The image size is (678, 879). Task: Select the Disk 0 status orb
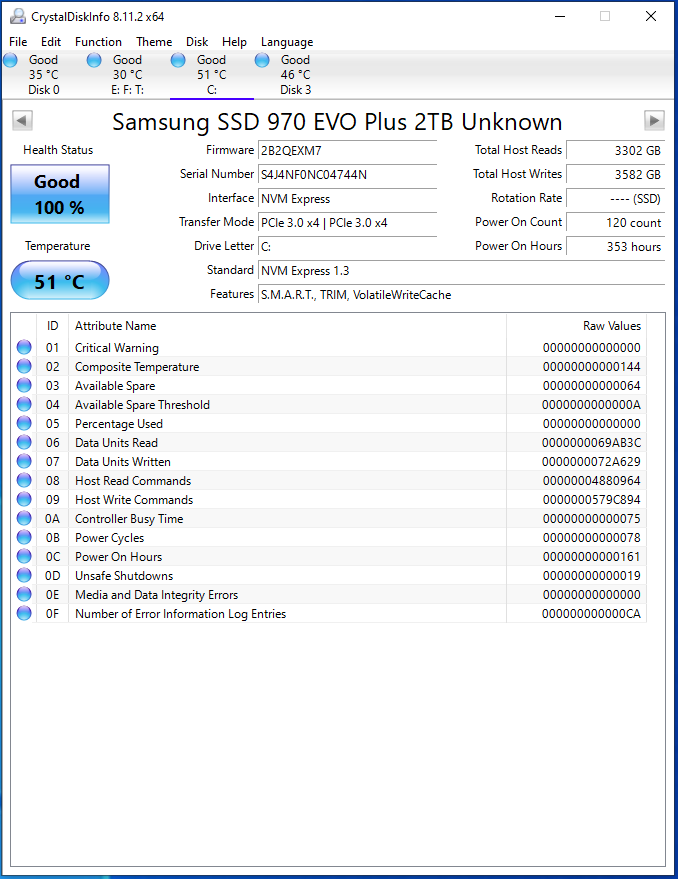click(x=11, y=60)
